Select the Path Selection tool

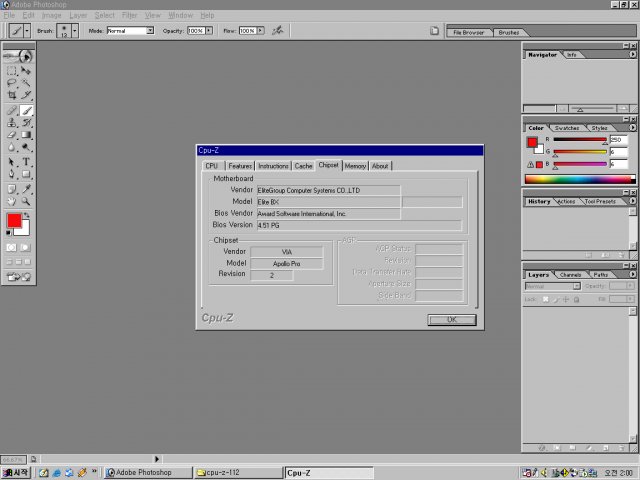pos(12,162)
